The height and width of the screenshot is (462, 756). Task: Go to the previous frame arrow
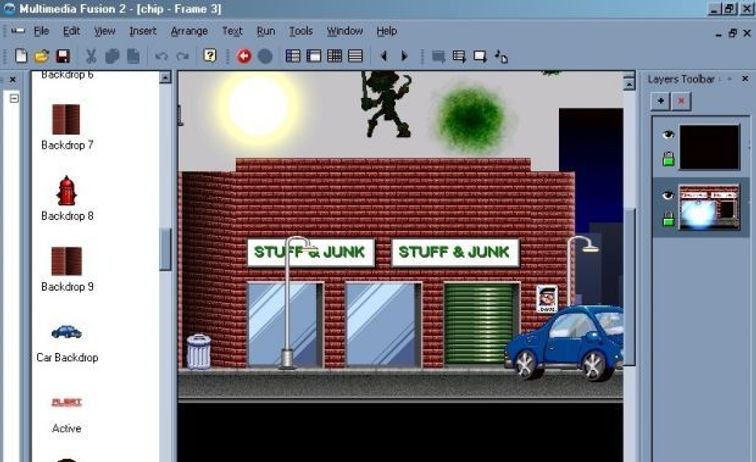pos(384,56)
